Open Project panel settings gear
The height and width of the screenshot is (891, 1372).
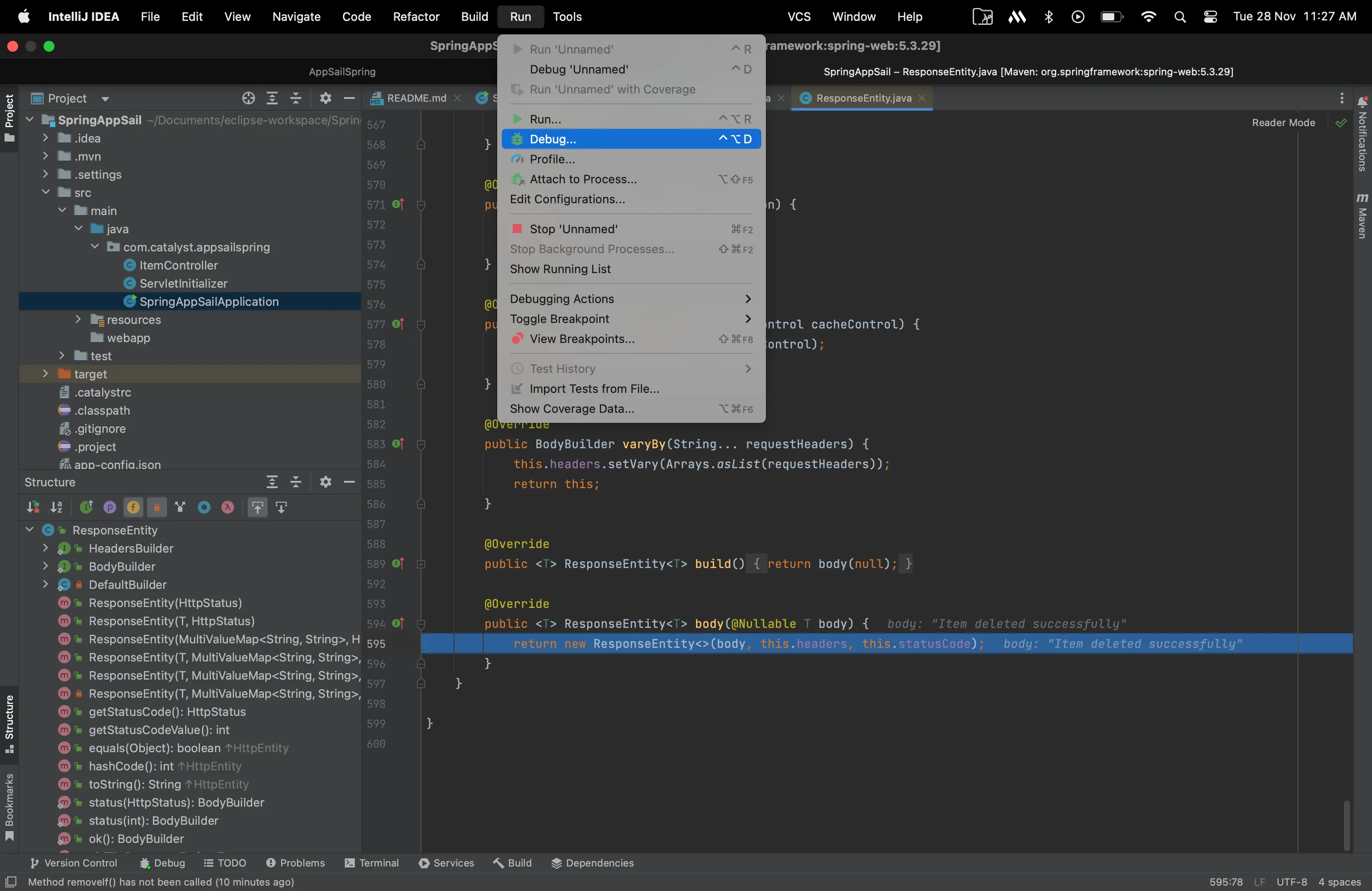326,98
